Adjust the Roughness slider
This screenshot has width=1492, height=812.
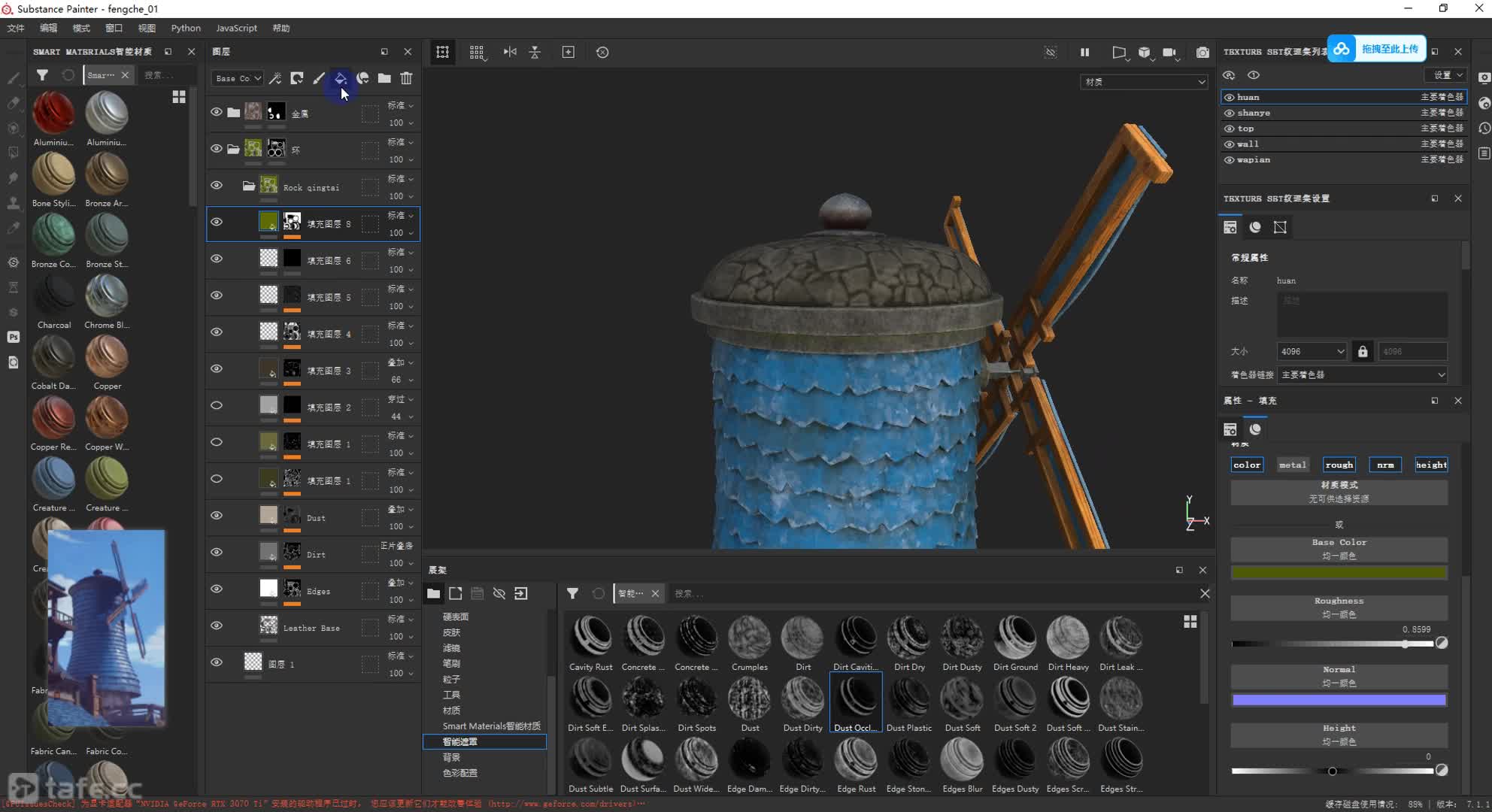click(x=1332, y=644)
